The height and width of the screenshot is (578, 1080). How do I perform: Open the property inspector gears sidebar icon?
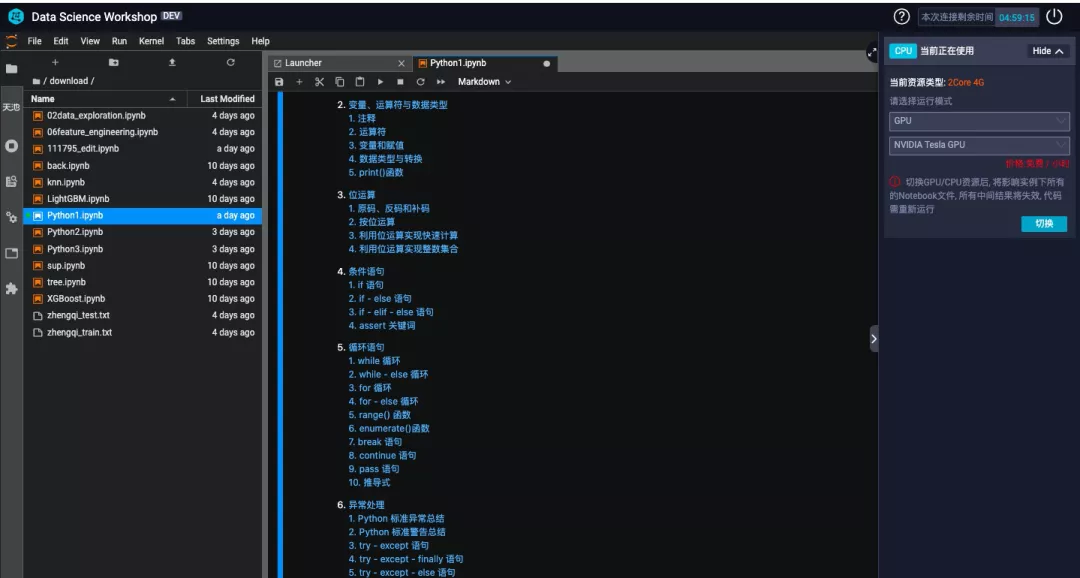(12, 217)
